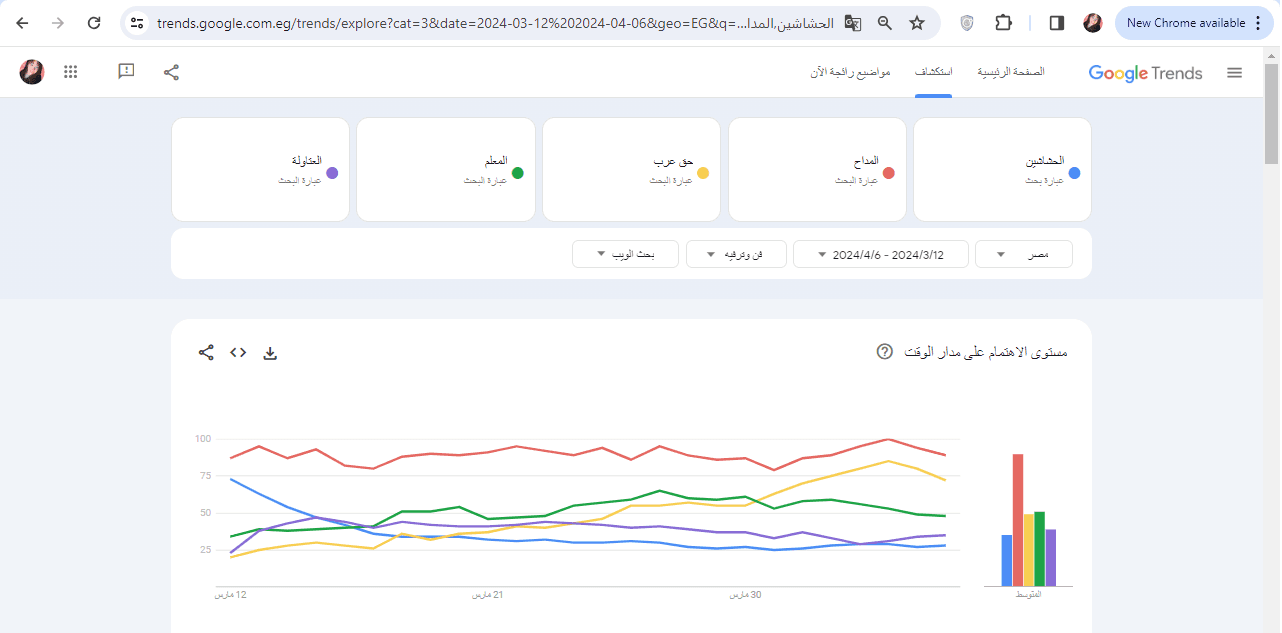Select the المداح search term card
Viewport: 1282px width, 633px height.
tap(817, 169)
